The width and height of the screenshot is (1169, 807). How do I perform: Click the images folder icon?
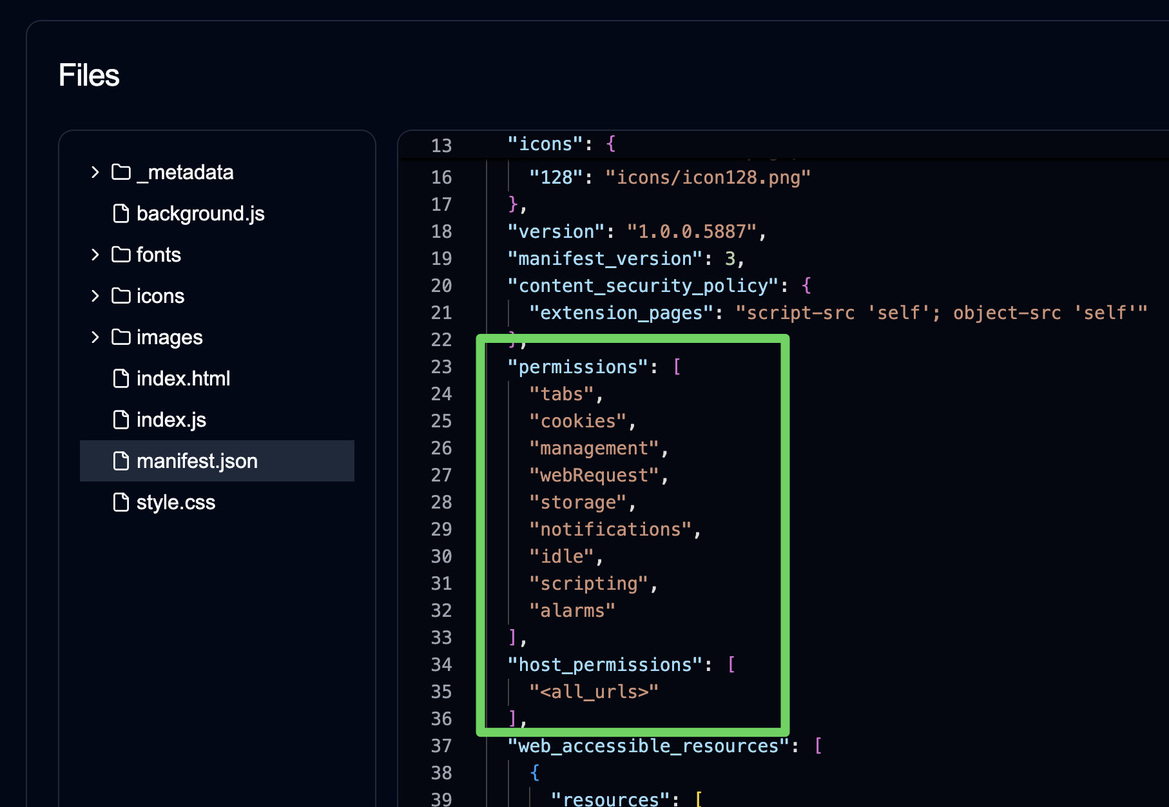(121, 338)
